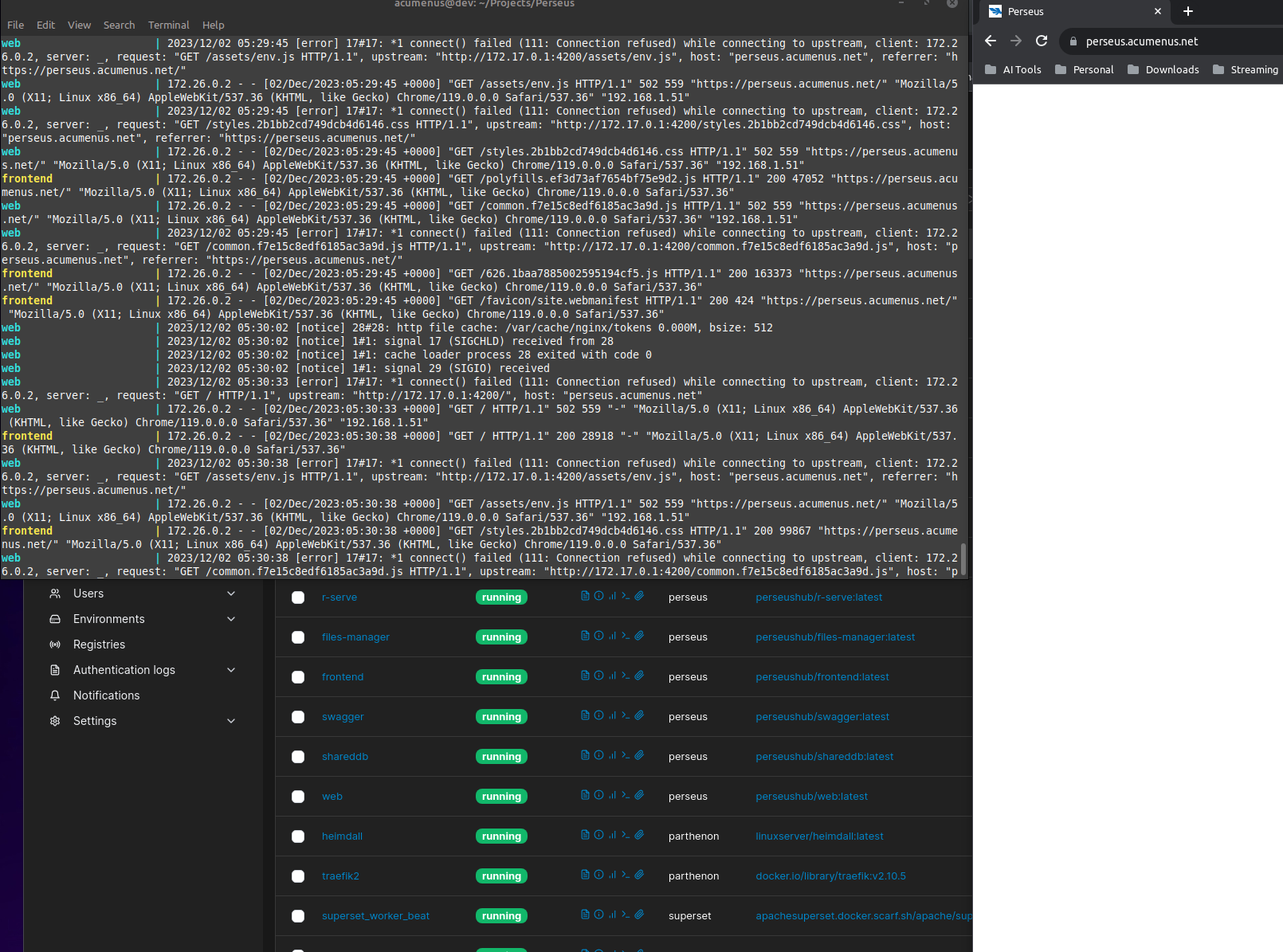This screenshot has height=952, width=1283.
Task: Open logs icon for swagger container
Action: [585, 715]
